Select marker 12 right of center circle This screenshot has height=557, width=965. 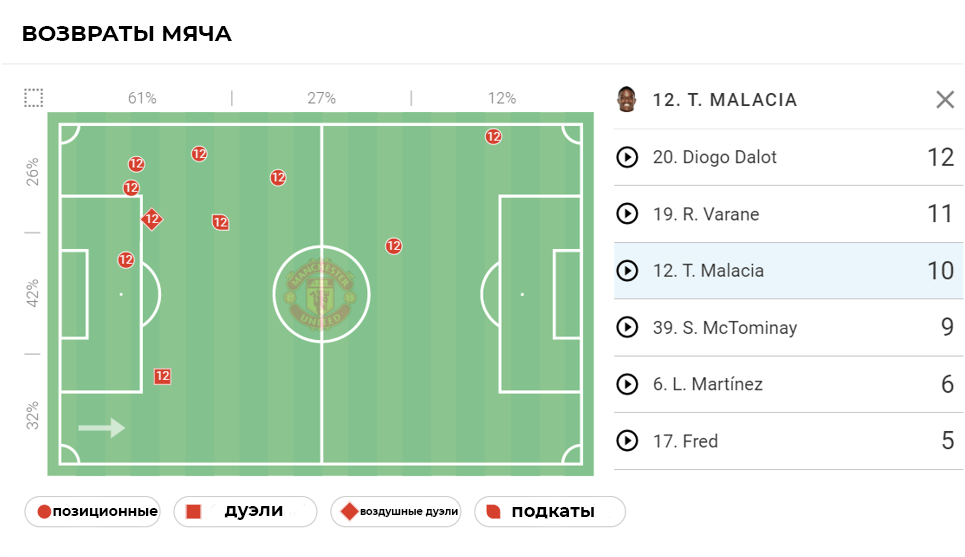[x=394, y=246]
